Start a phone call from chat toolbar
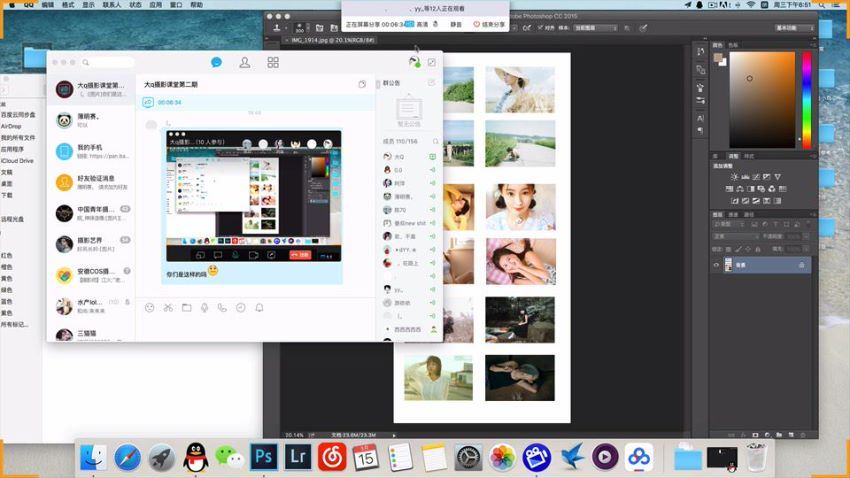850x478 pixels. click(x=222, y=307)
